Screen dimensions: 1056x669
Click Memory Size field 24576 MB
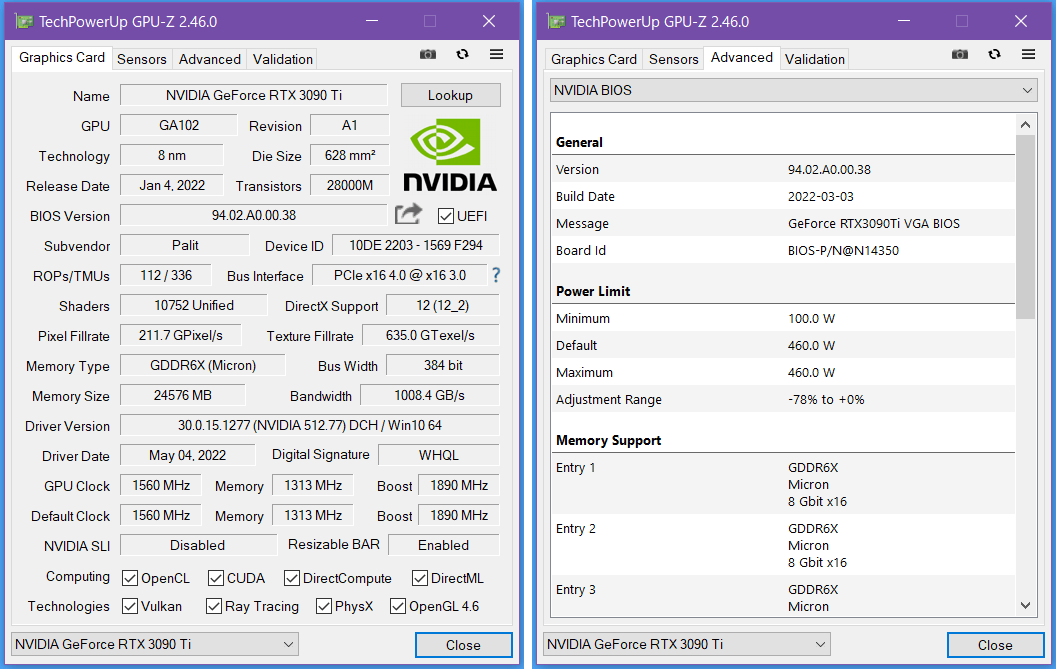pyautogui.click(x=183, y=395)
